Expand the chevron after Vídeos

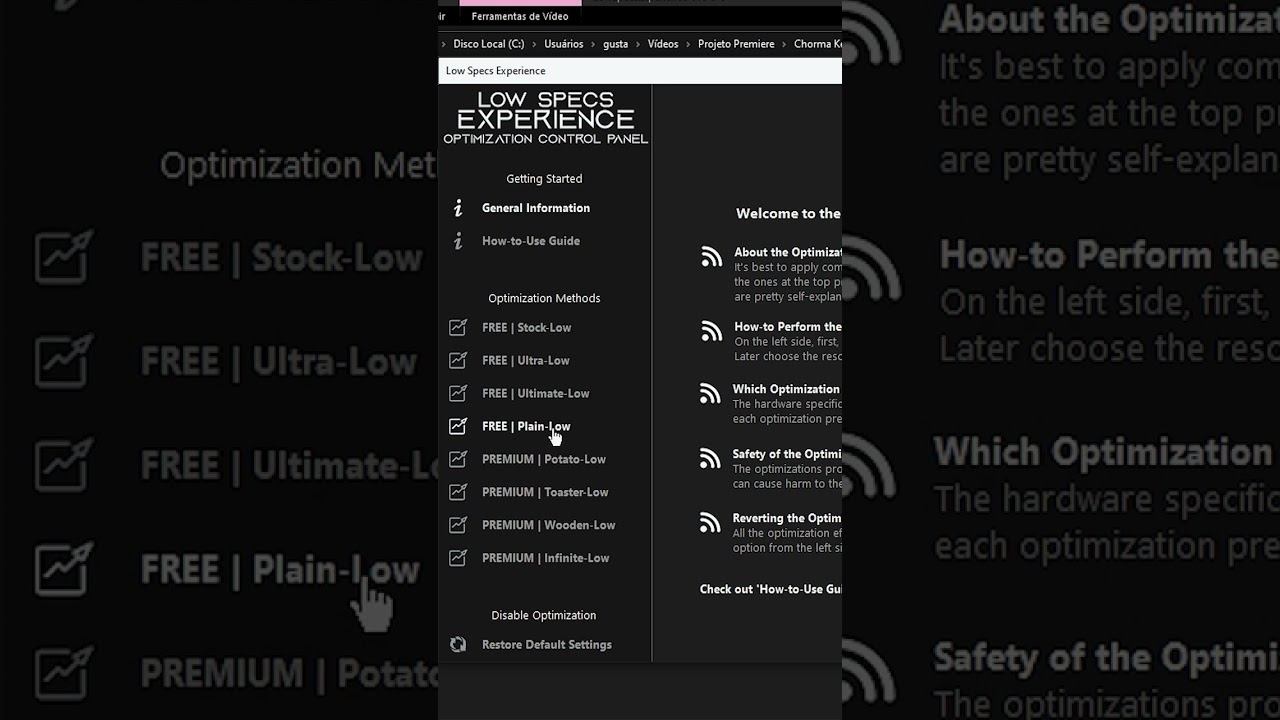tap(689, 44)
